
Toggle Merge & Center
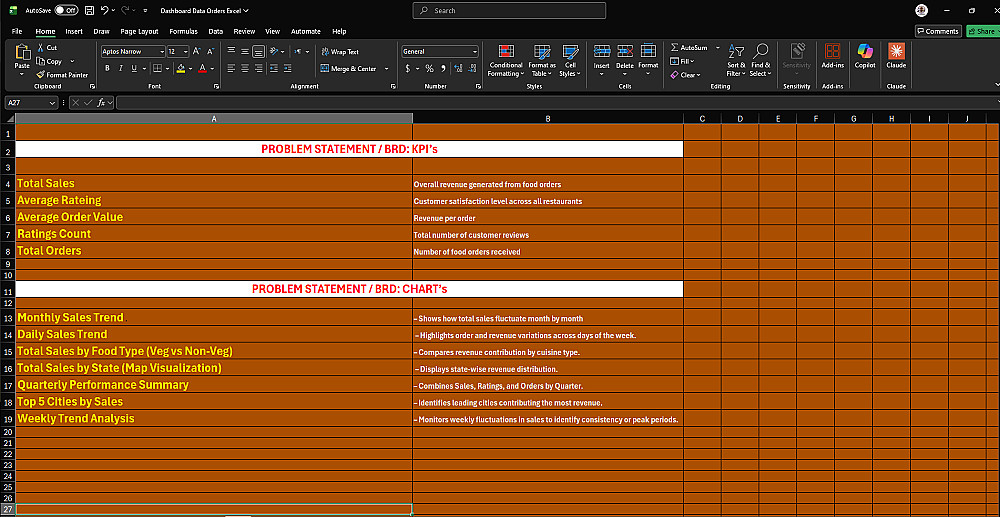pos(349,68)
